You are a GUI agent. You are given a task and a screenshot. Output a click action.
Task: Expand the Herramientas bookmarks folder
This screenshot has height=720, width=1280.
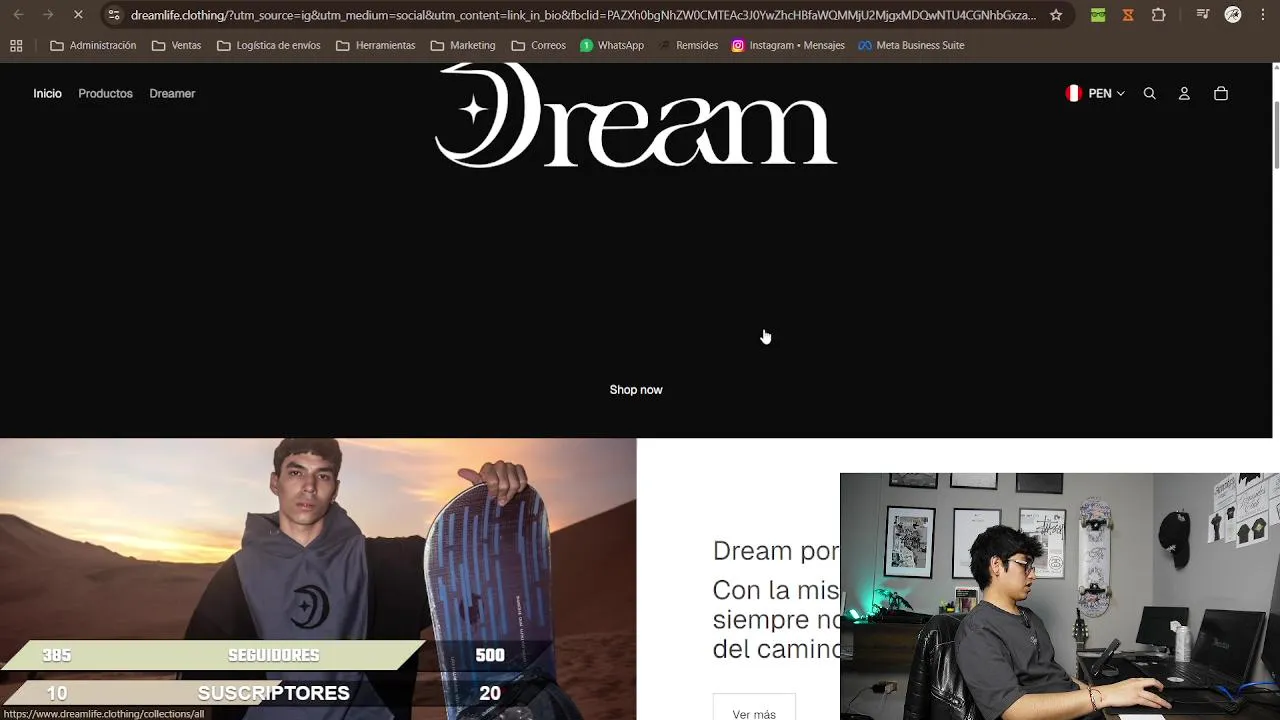click(x=376, y=45)
